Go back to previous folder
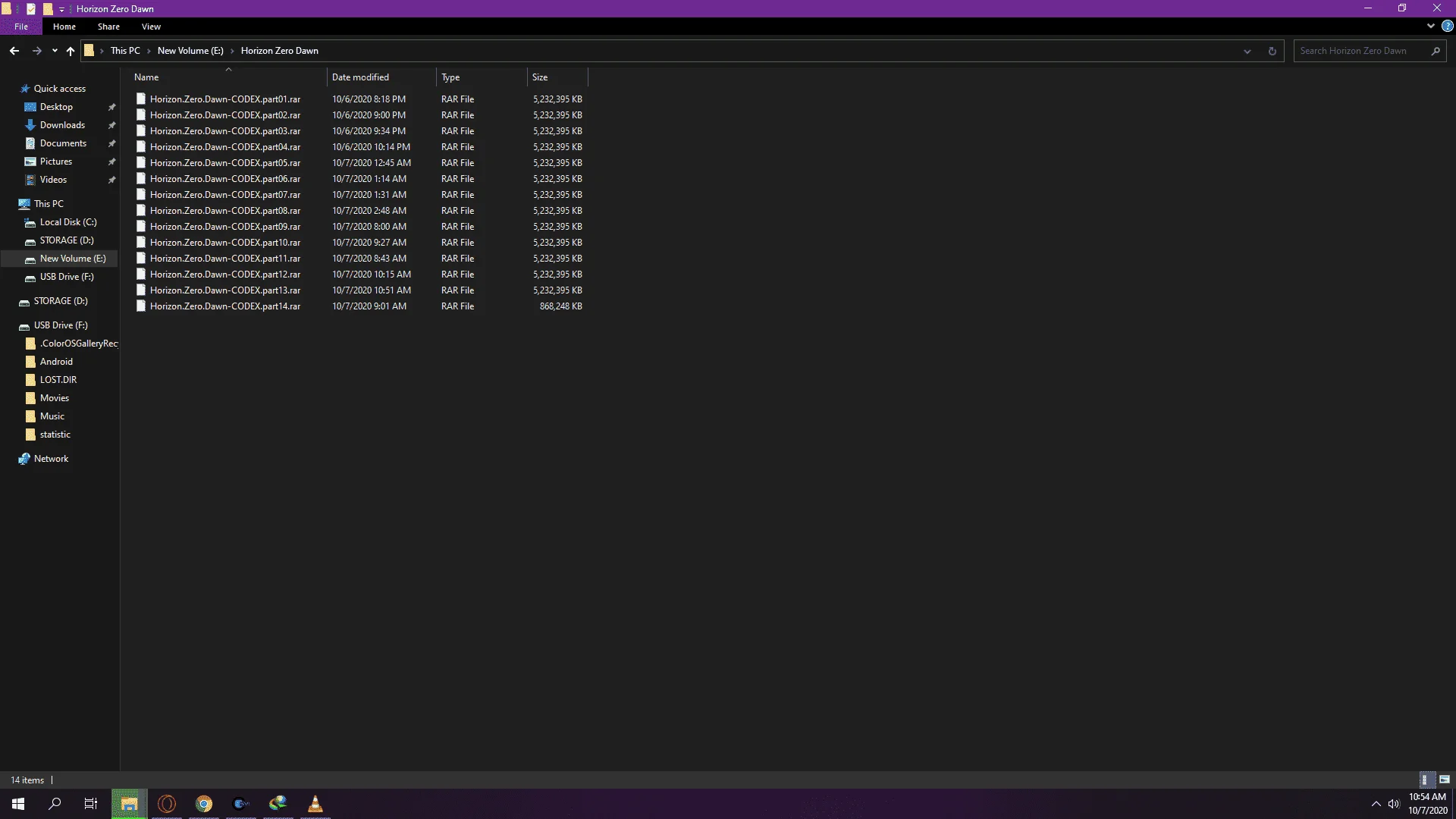 14,51
